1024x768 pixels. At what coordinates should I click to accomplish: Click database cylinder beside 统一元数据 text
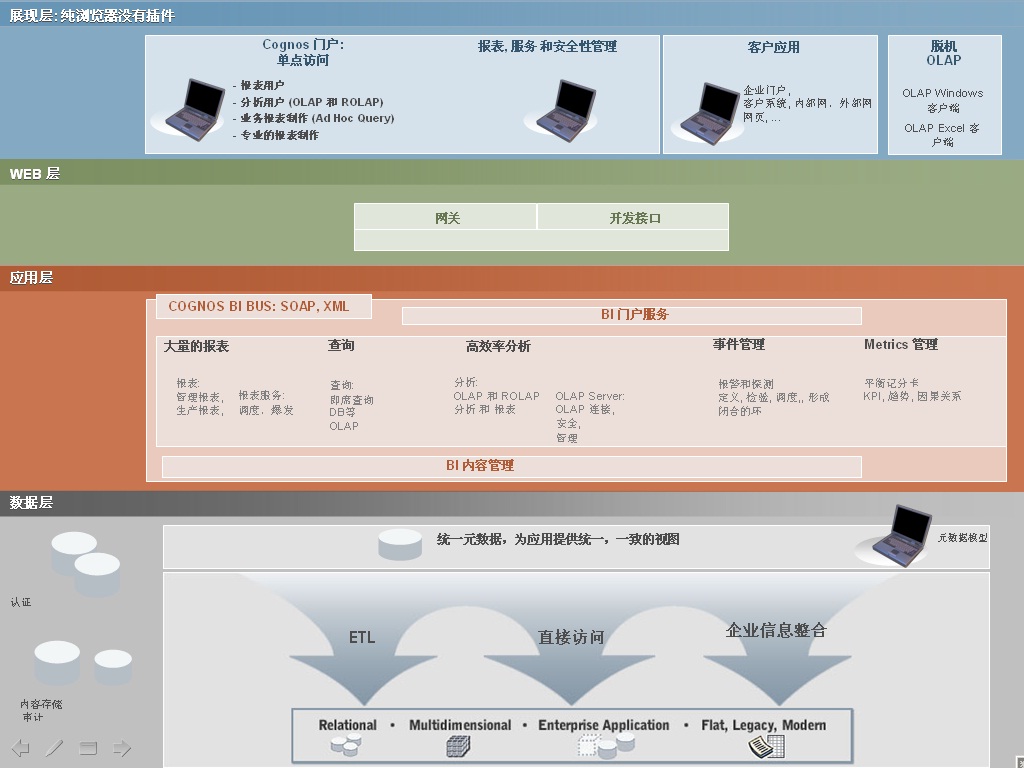point(400,544)
